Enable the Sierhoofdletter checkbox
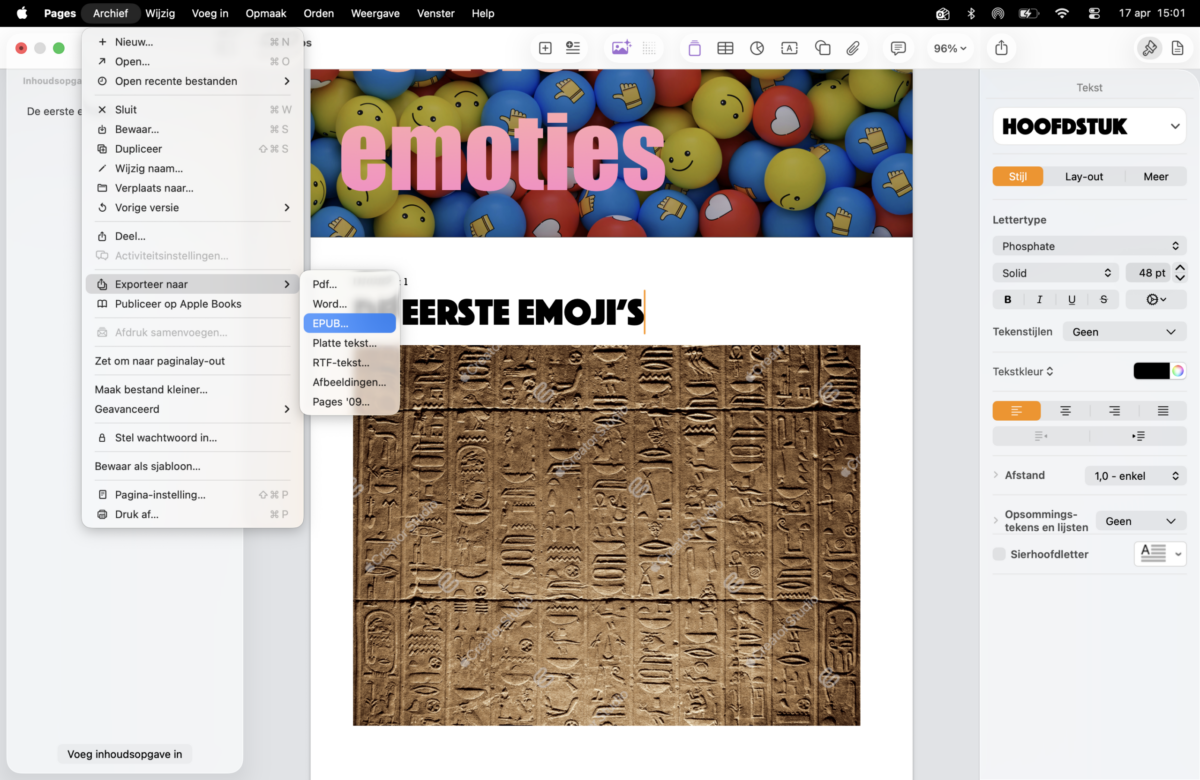The image size is (1200, 780). tap(999, 554)
